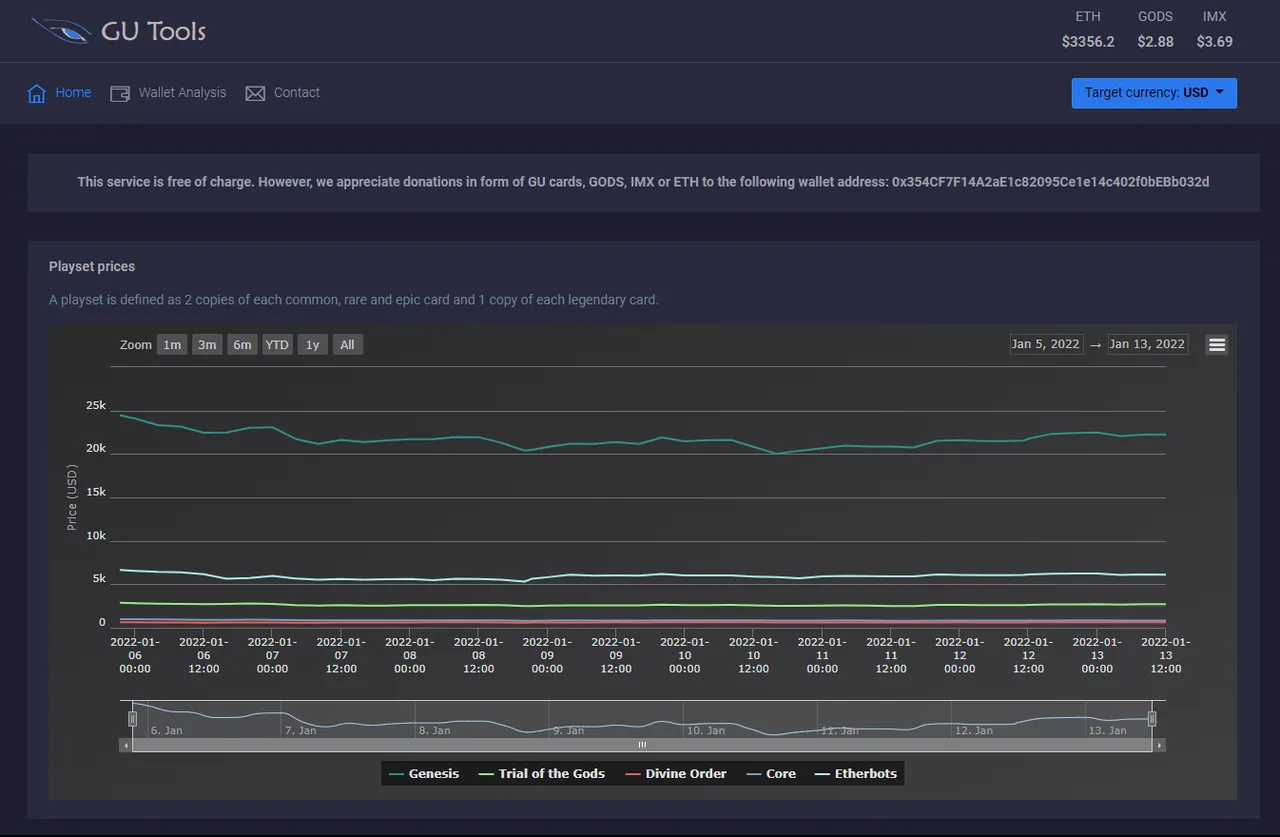The width and height of the screenshot is (1280, 837).
Task: Click the 9. Jan navigator label
Action: point(568,731)
